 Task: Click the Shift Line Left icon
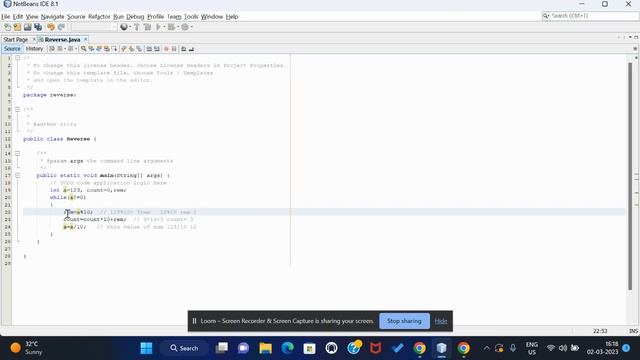(x=149, y=49)
